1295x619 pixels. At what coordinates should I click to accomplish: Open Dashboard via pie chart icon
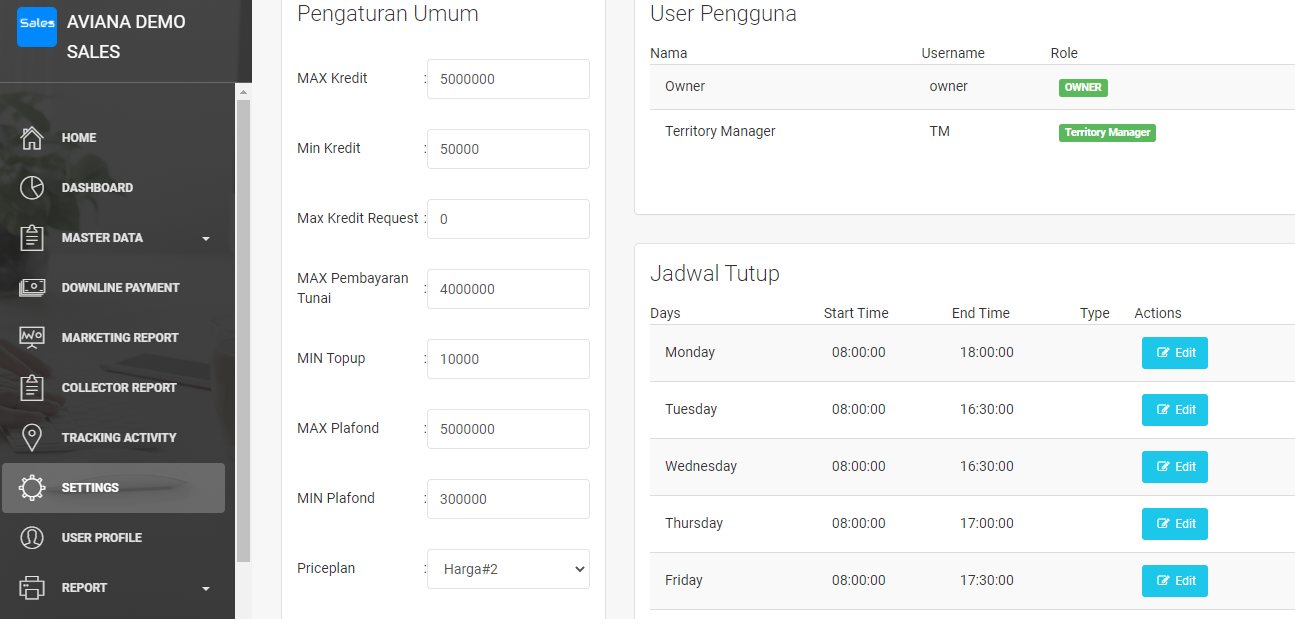point(32,188)
